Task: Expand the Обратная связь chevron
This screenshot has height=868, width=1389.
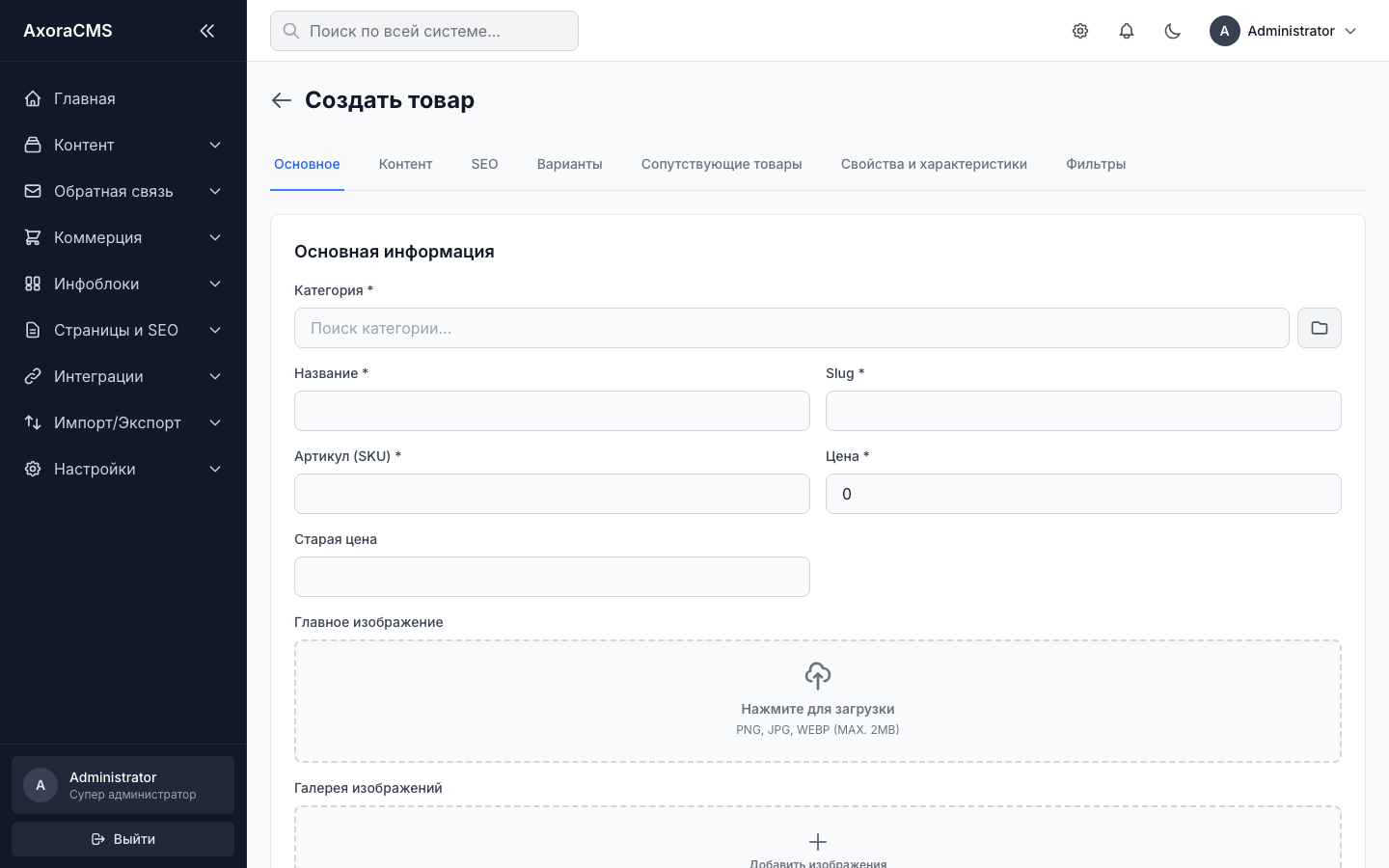Action: 215,191
